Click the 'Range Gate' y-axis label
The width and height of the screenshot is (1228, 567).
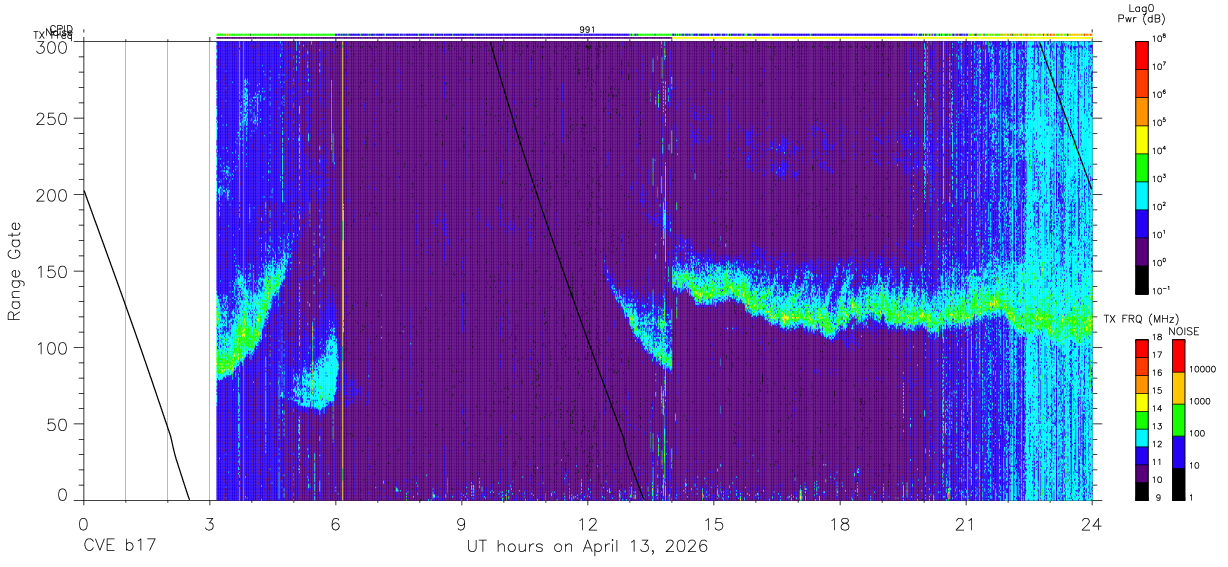[x=15, y=271]
